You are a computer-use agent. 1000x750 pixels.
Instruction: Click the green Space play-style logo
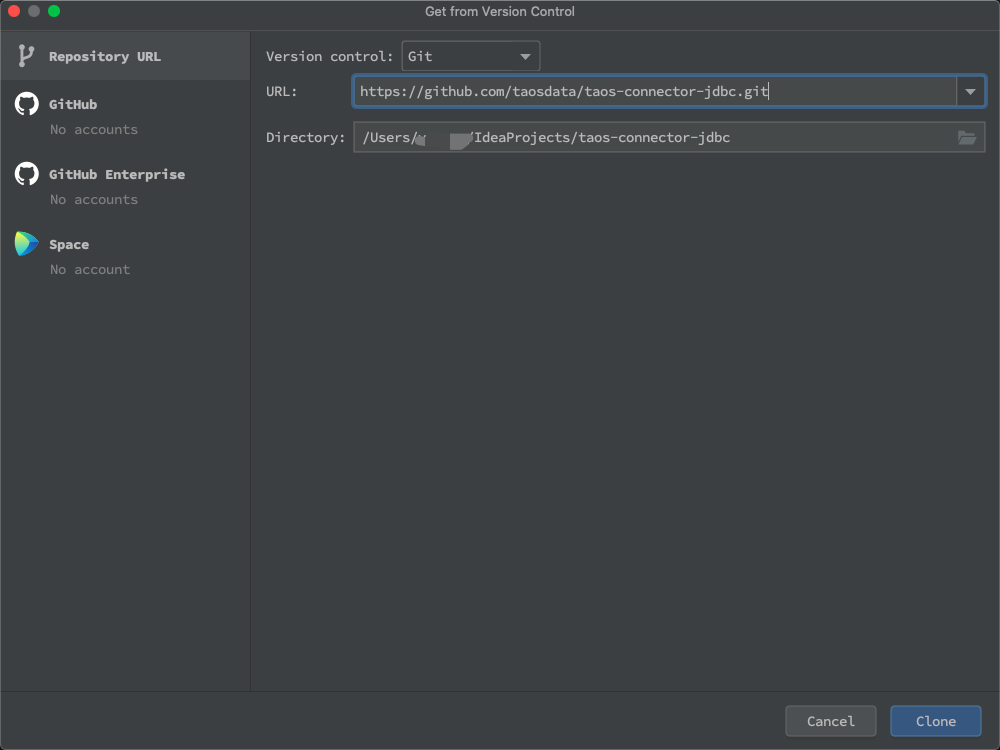click(25, 244)
